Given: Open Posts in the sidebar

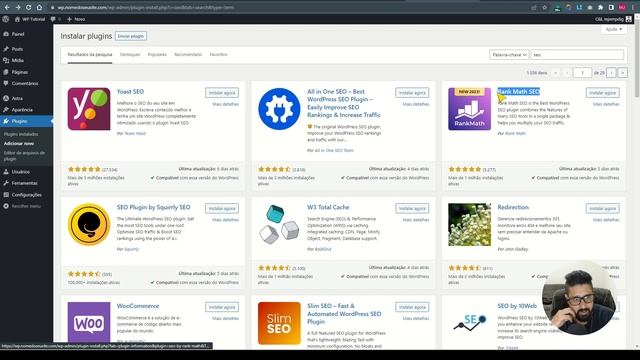Looking at the screenshot, I should (17, 49).
